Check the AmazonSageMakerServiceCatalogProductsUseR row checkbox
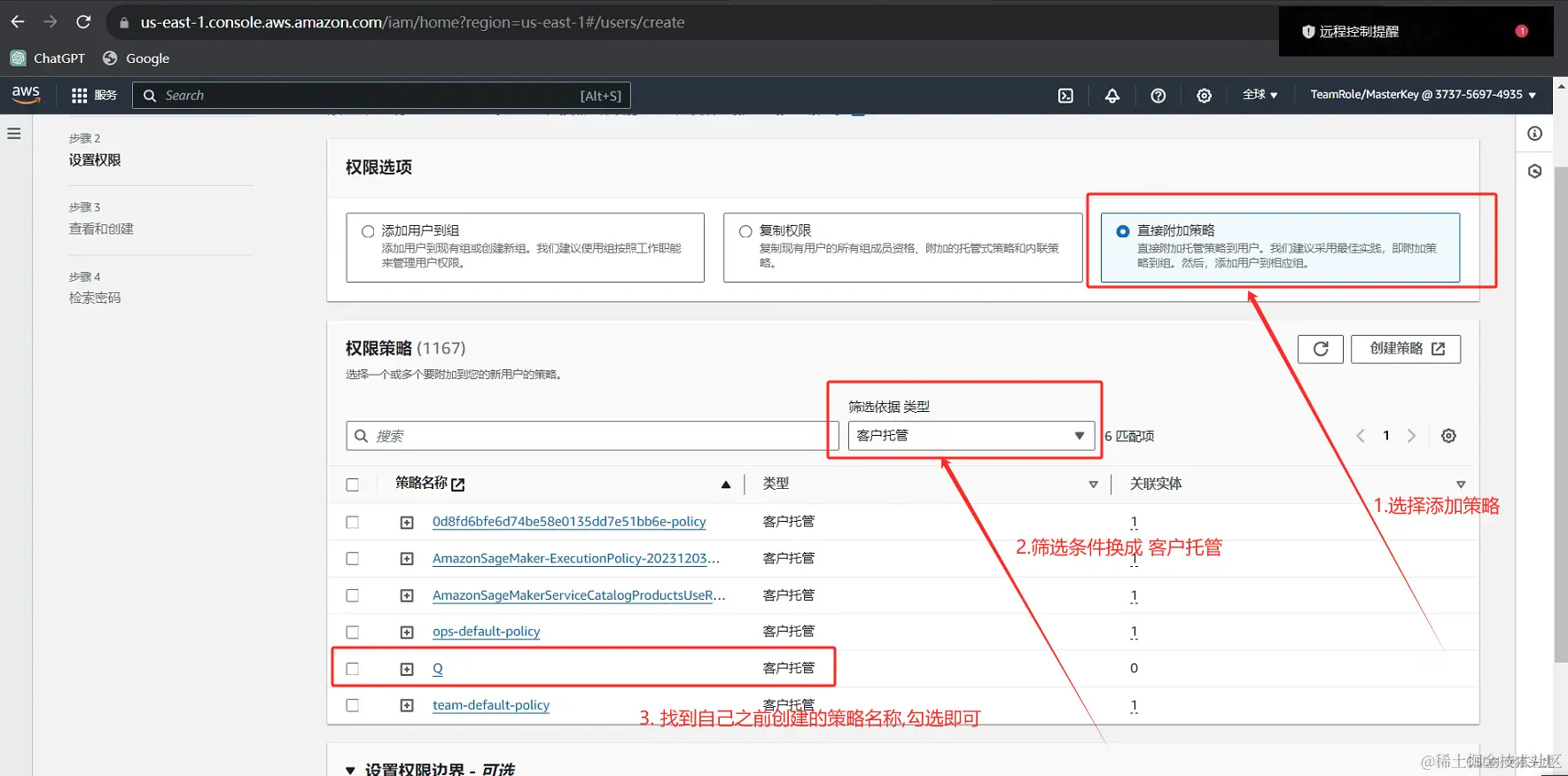The image size is (1568, 776). pyautogui.click(x=353, y=596)
